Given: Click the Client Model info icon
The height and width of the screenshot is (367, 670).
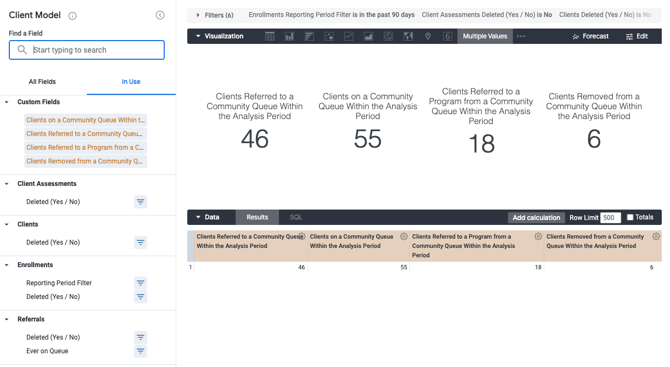Looking at the screenshot, I should point(73,16).
